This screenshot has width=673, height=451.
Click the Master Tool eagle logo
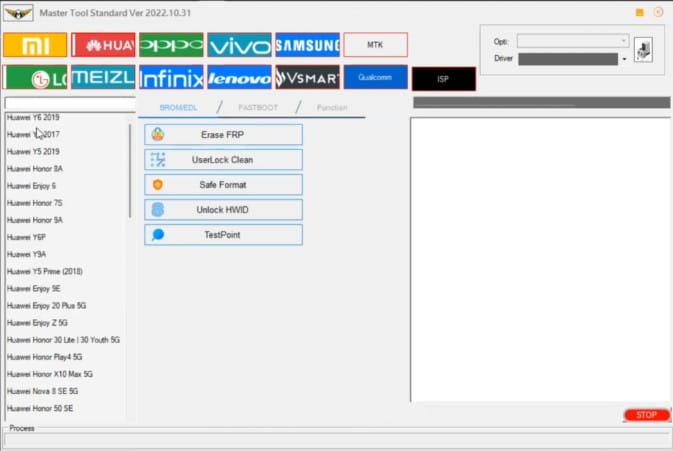click(x=18, y=13)
